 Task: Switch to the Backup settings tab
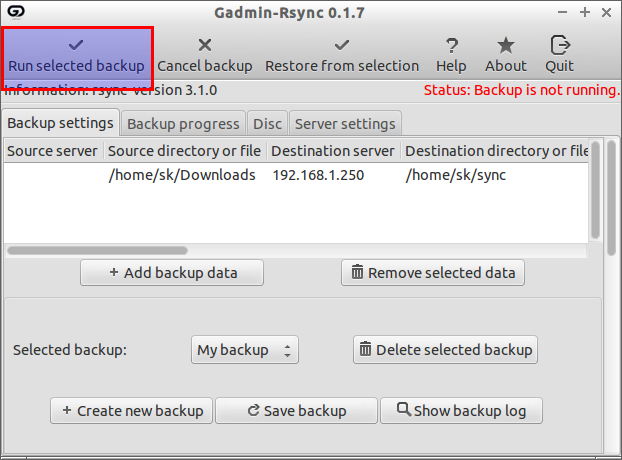click(x=61, y=123)
